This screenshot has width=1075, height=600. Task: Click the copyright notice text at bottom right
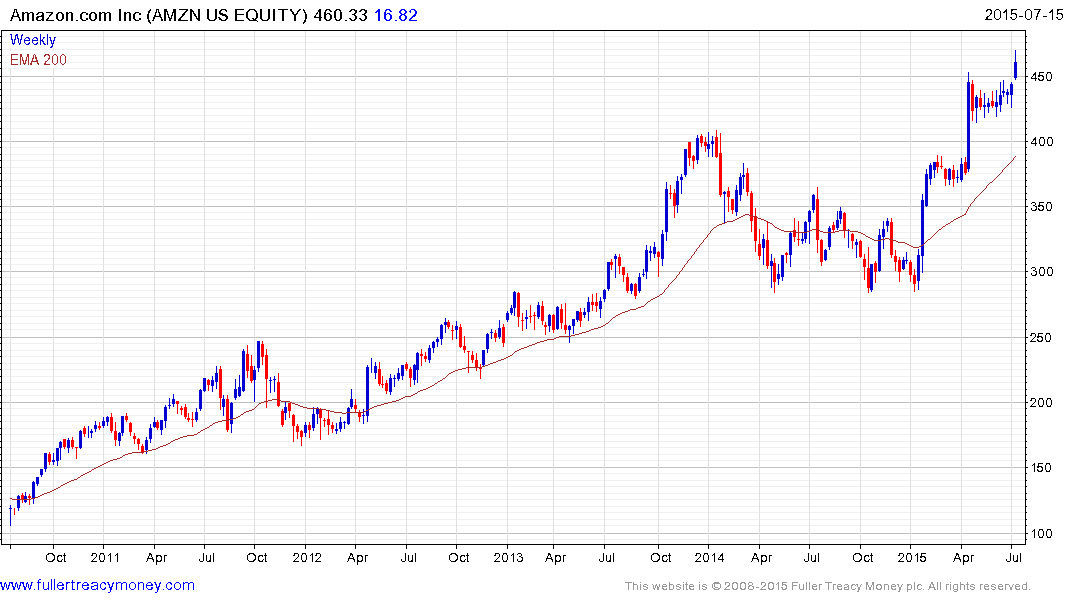click(828, 586)
